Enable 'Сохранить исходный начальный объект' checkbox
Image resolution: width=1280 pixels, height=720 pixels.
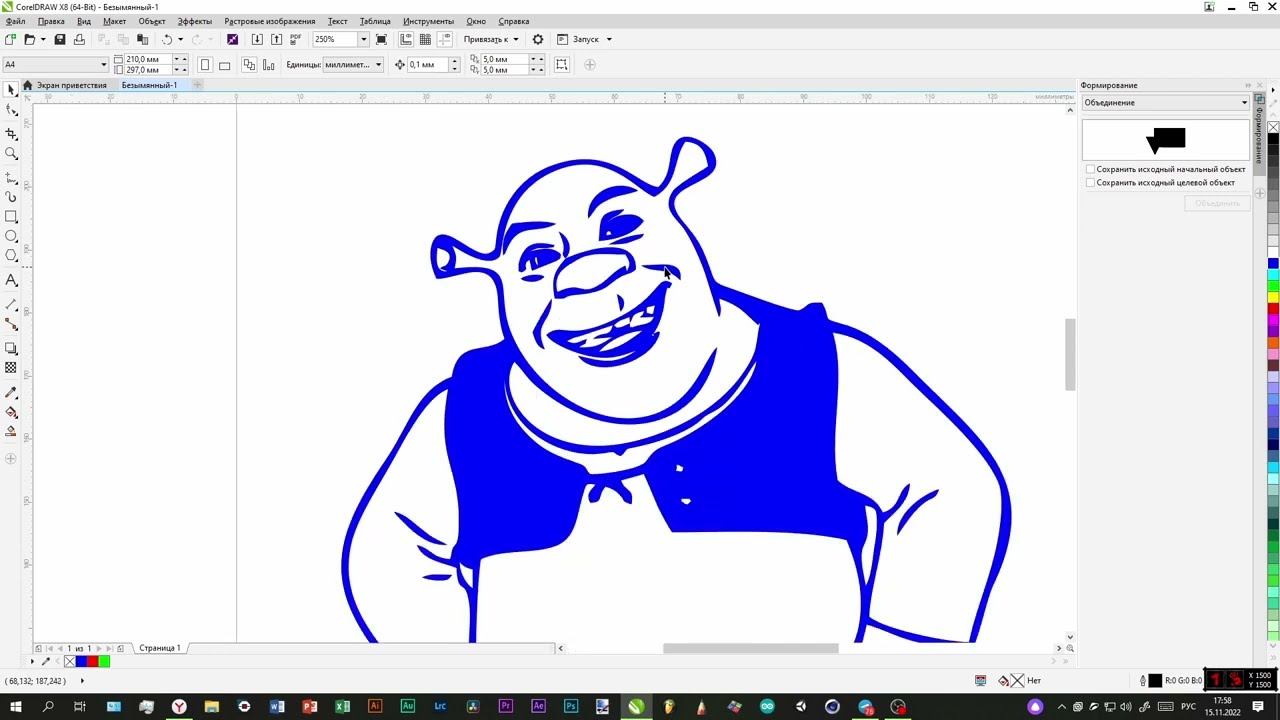1090,169
